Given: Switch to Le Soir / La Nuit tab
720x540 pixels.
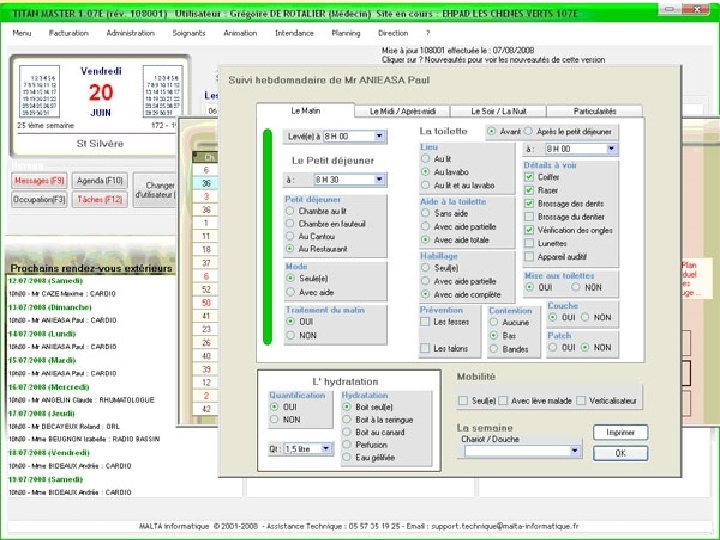Looking at the screenshot, I should click(499, 111).
